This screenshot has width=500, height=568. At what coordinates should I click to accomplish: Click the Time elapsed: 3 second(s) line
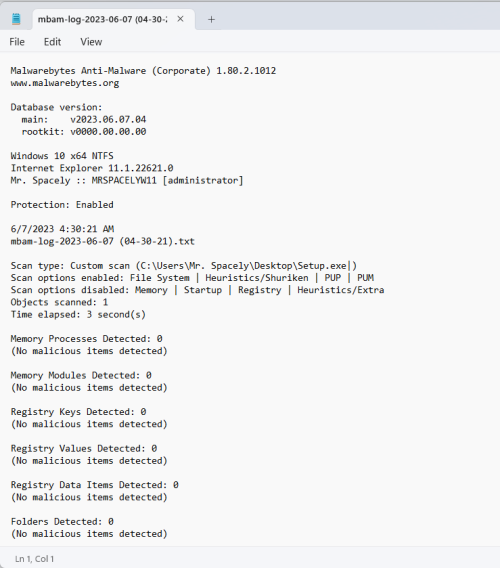pyautogui.click(x=78, y=314)
